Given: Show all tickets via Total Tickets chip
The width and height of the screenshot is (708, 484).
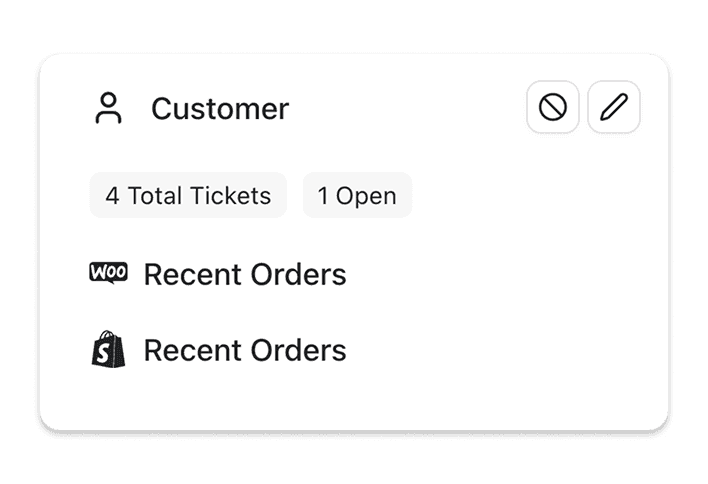Looking at the screenshot, I should [x=188, y=195].
